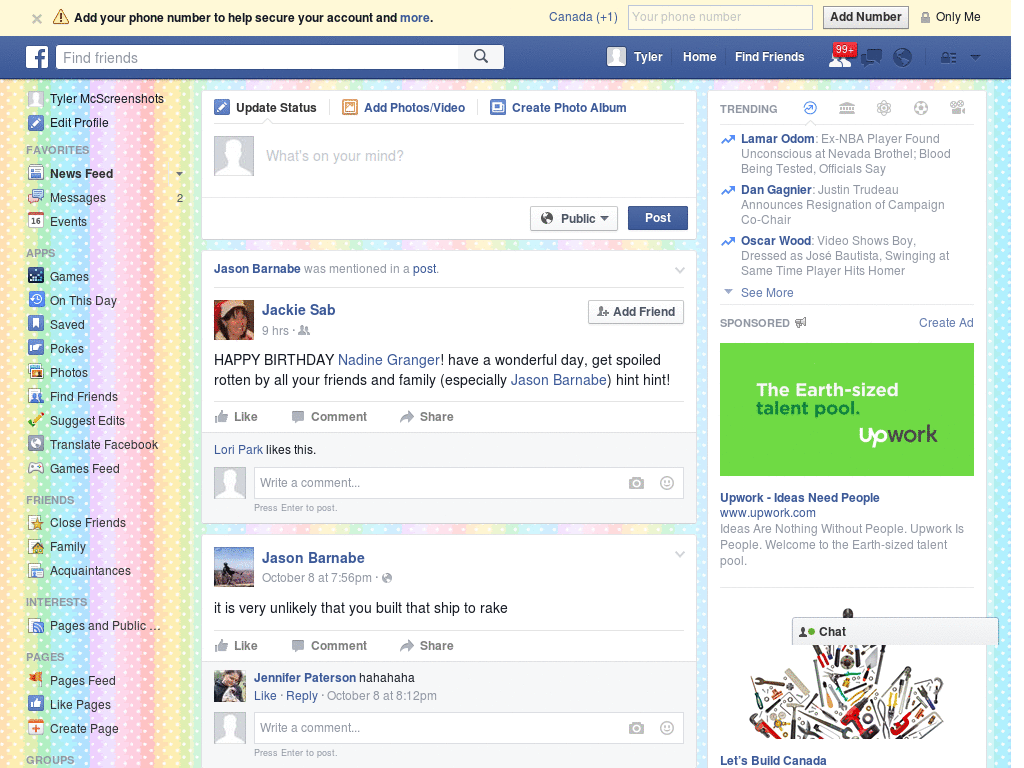Open the messages chat bubbles icon
This screenshot has width=1024, height=768.
(872, 57)
